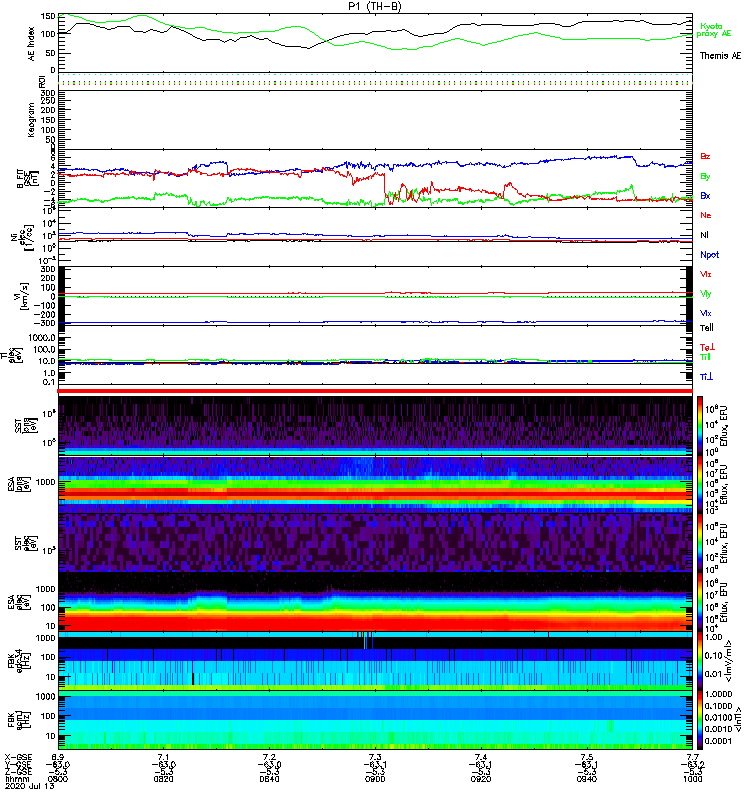The height and width of the screenshot is (800, 750).
Task: Click the ESA ions Eflux color bar
Action: tap(700, 485)
